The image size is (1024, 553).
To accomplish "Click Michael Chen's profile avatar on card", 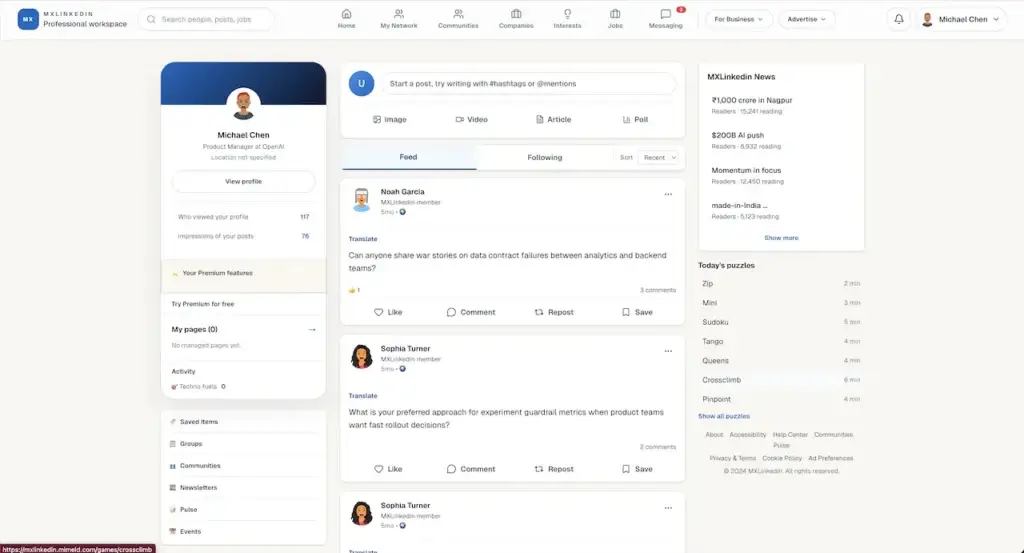I will point(243,104).
